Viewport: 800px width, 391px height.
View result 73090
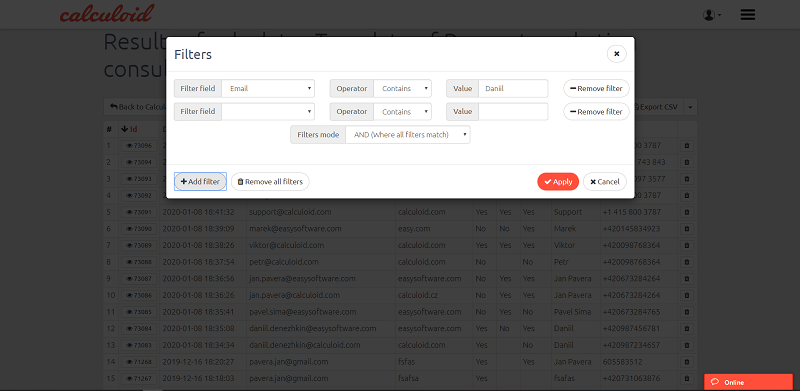pos(139,229)
